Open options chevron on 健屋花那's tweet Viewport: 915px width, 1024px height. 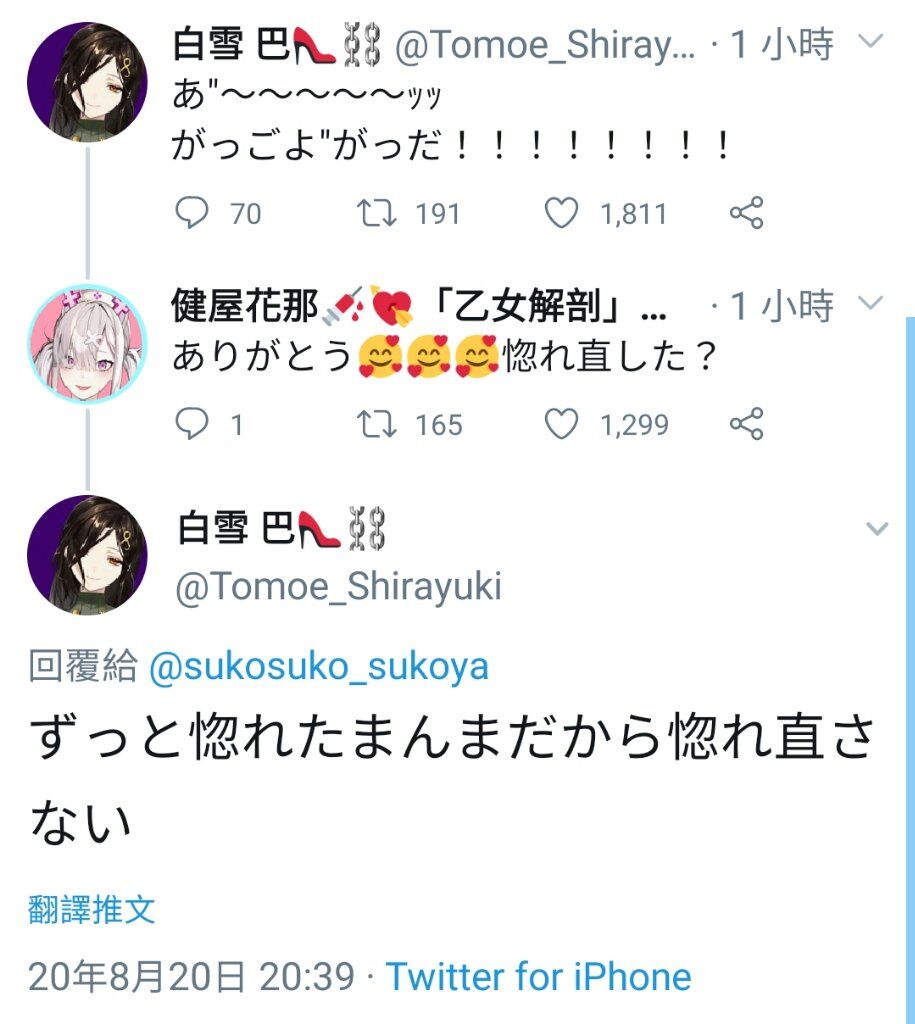pyautogui.click(x=871, y=302)
